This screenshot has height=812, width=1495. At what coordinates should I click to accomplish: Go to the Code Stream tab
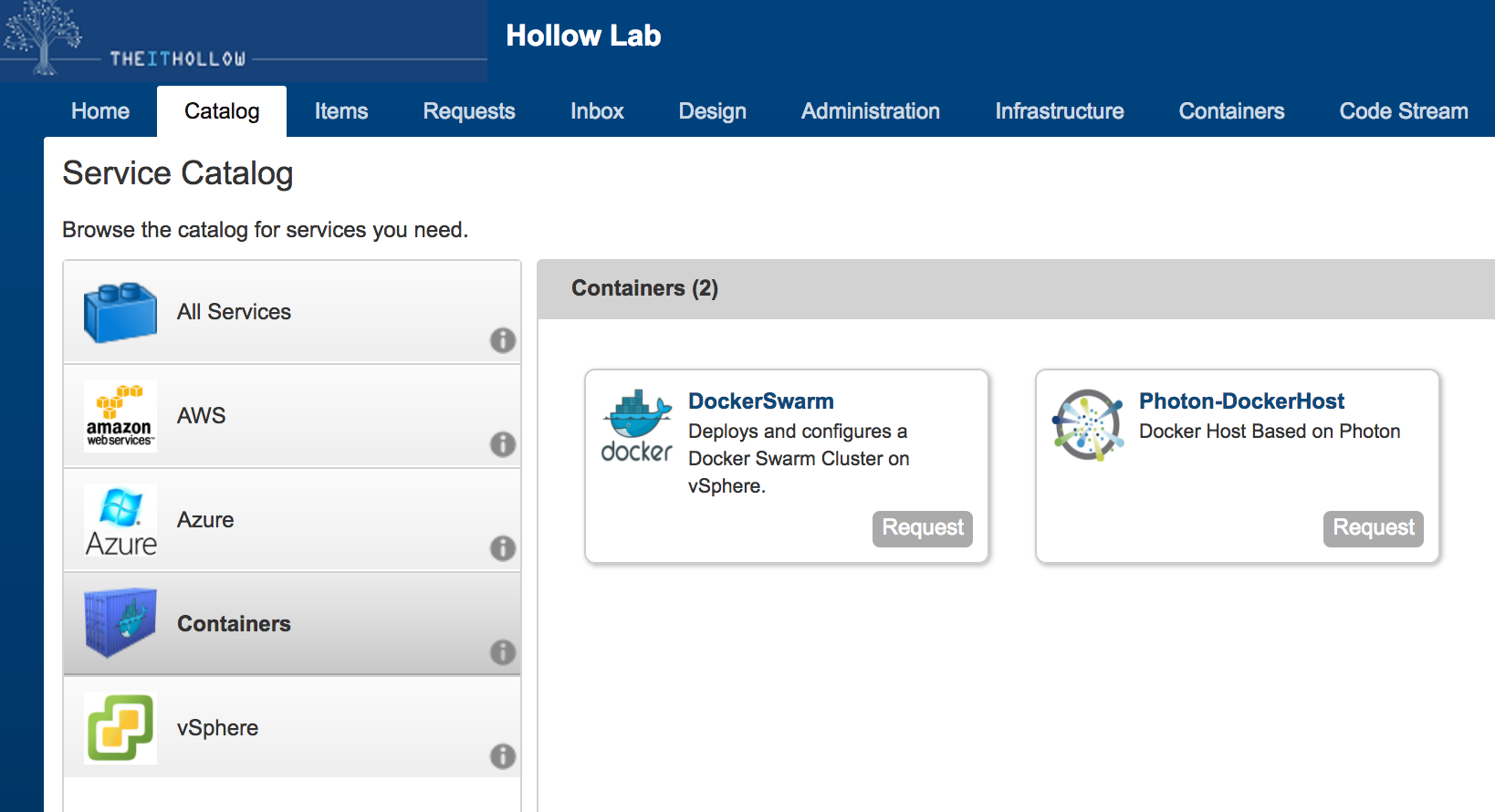click(x=1403, y=111)
